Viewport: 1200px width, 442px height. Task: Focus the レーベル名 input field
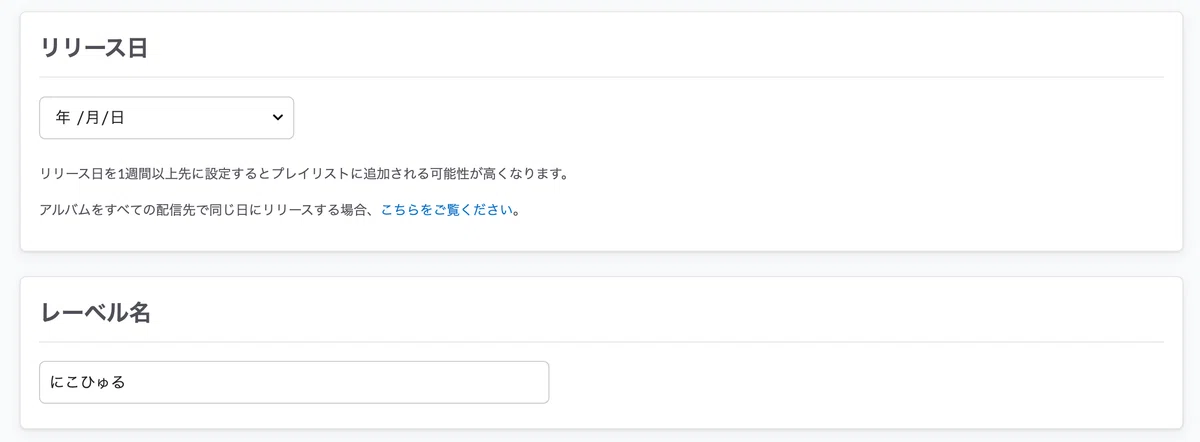pos(294,382)
